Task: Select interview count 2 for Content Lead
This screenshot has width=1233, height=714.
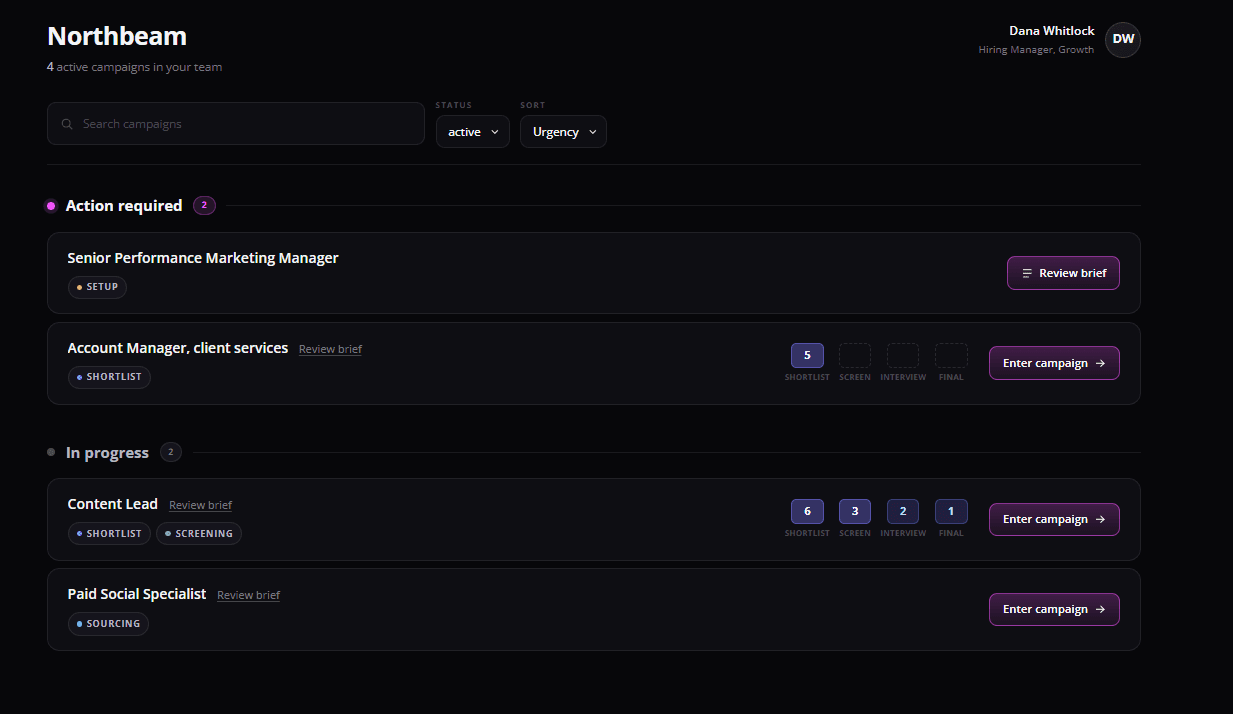Action: (903, 511)
